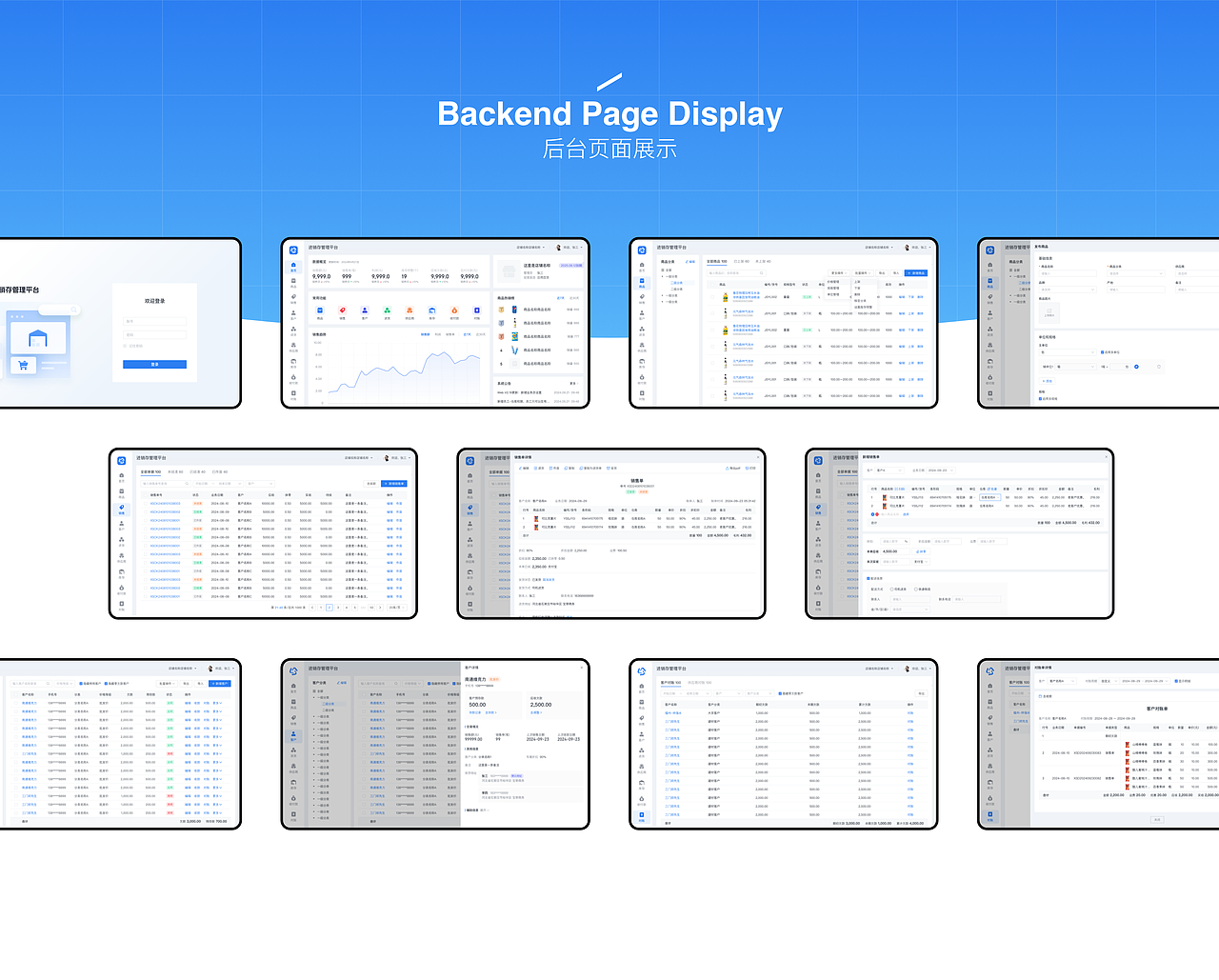The width and height of the screenshot is (1219, 980).
Task: Tick the select-all header checkbox in the sales order table
Action: 145,495
